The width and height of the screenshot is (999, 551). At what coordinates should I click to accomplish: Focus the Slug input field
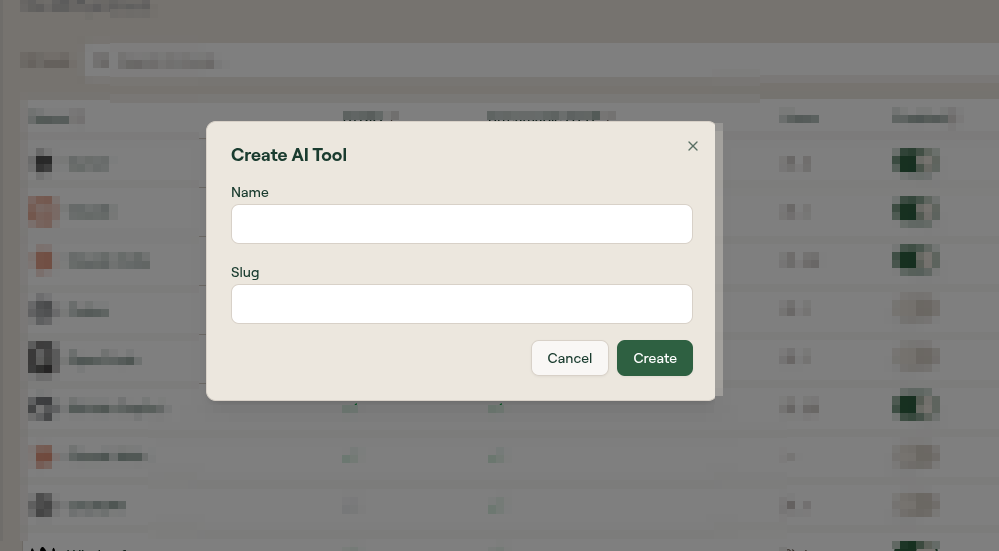461,304
